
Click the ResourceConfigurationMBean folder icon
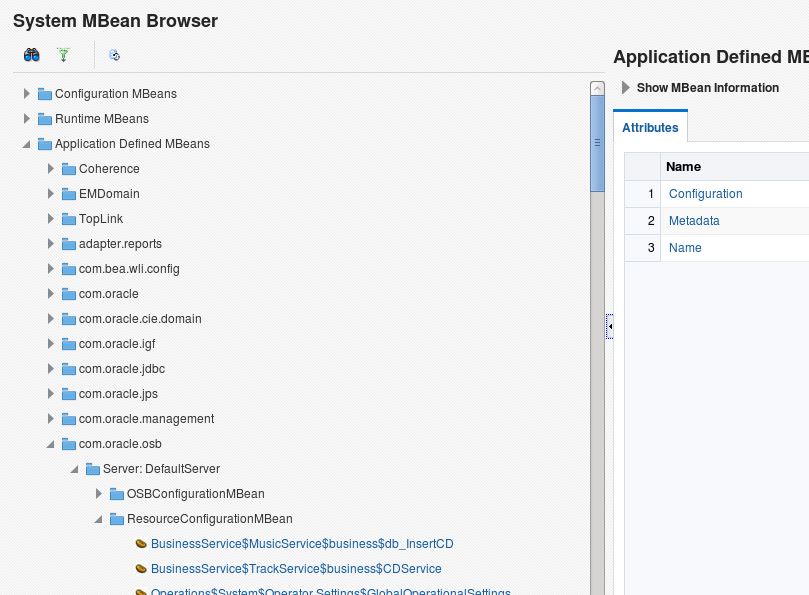point(116,519)
